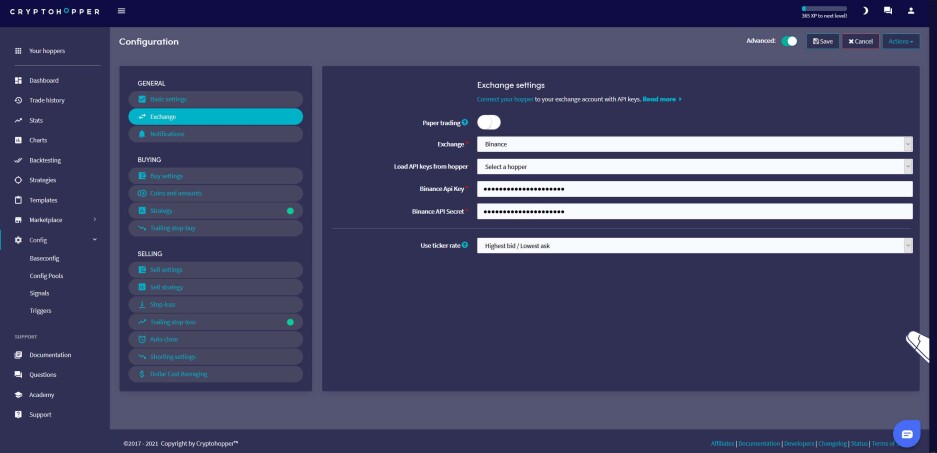Select the Notifications tab
This screenshot has width=937, height=453.
tap(216, 134)
